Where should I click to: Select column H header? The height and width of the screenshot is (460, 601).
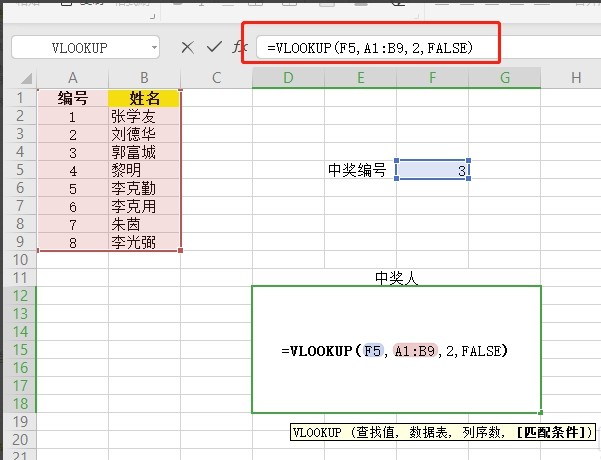tap(576, 78)
